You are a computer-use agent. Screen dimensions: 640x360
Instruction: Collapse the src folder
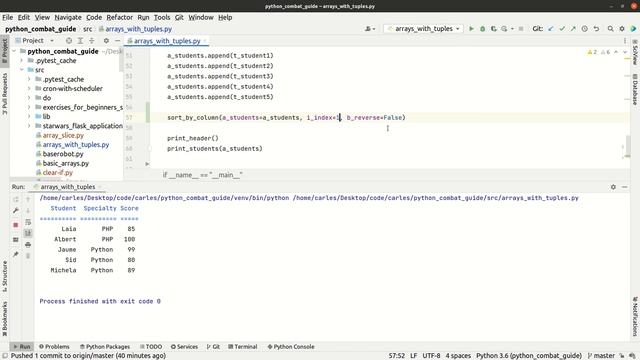pos(22,70)
